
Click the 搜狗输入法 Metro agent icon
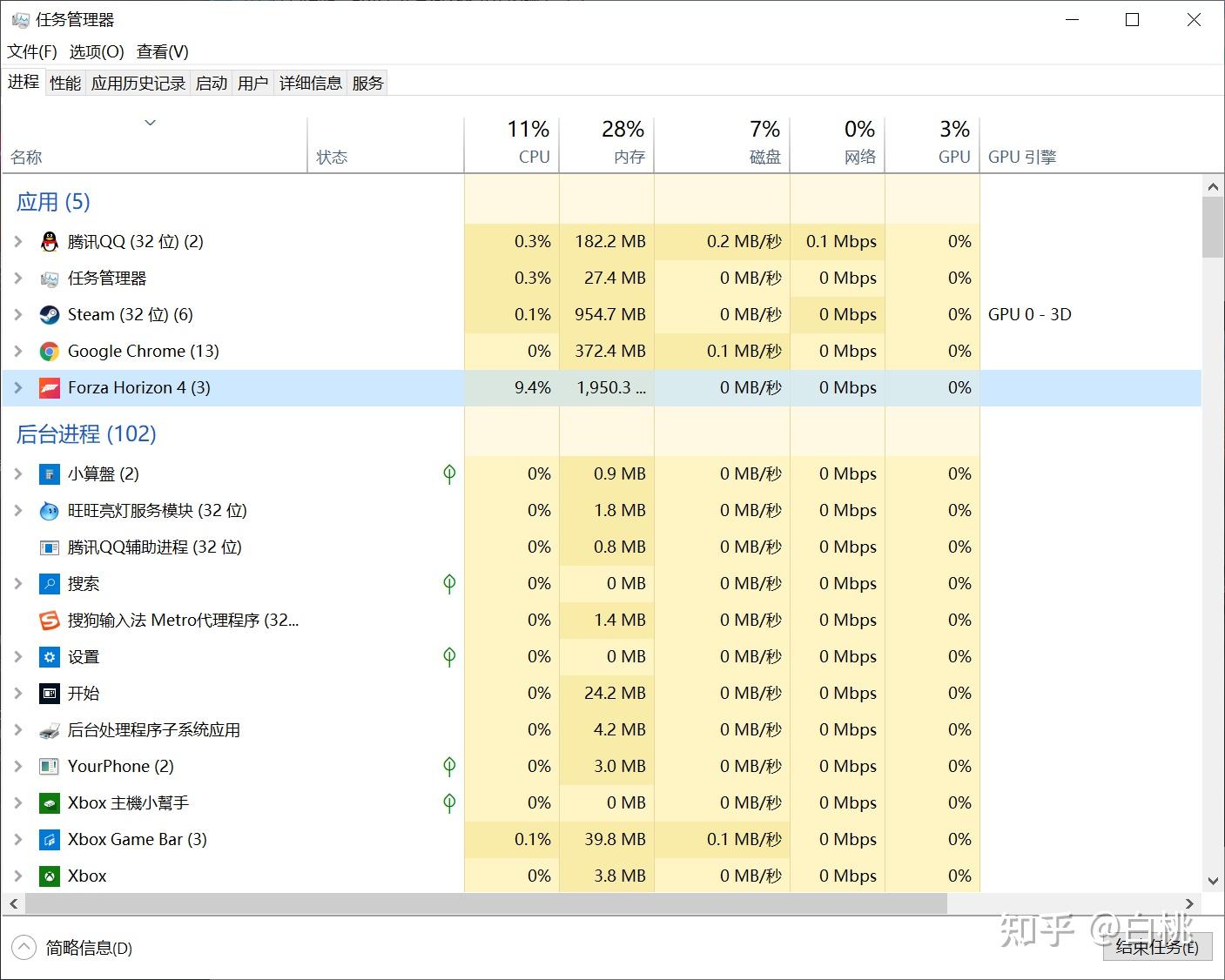50,620
